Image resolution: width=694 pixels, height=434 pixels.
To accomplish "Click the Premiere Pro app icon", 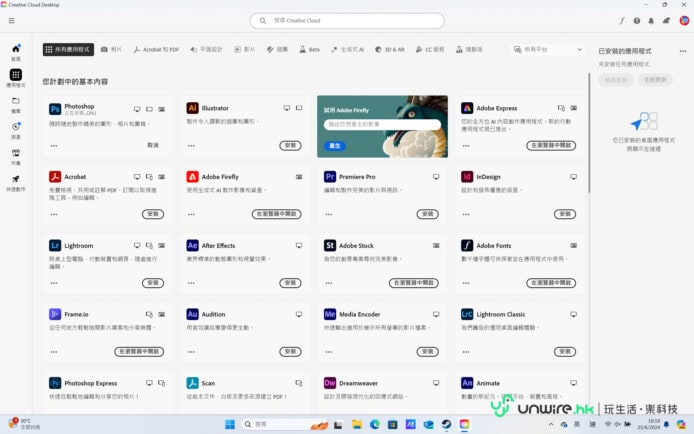I will (x=330, y=176).
